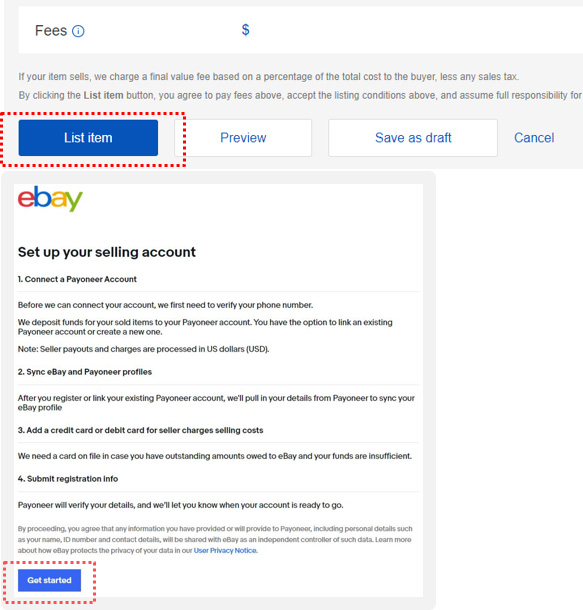
Task: Select the Connect a Payoneer Account step heading
Action: click(77, 279)
